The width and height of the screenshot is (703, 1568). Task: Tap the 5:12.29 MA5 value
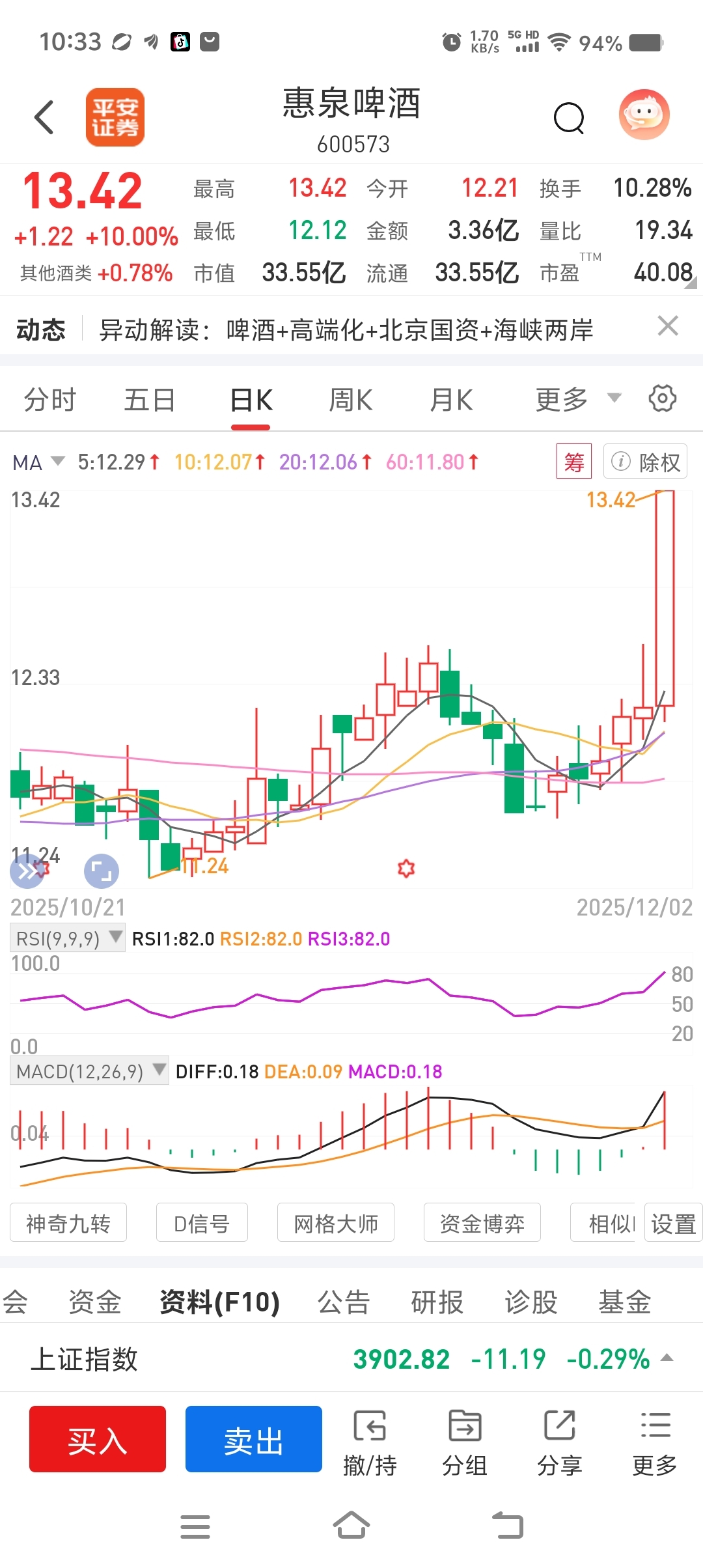pyautogui.click(x=118, y=462)
